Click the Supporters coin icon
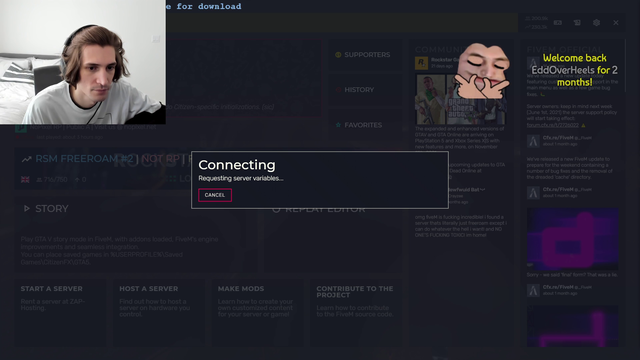This screenshot has width=640, height=360. coord(338,55)
